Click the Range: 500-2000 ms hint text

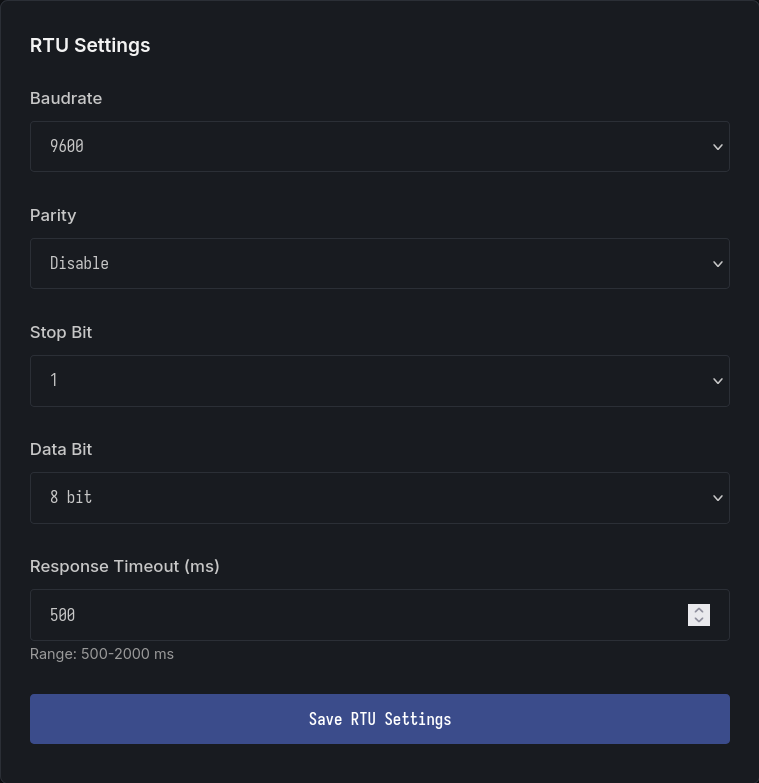click(102, 654)
